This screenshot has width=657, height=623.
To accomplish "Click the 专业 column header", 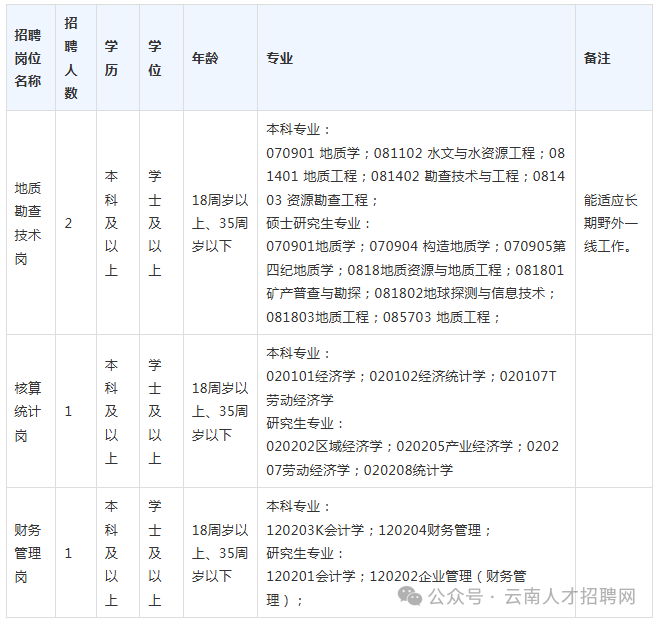I will point(416,58).
